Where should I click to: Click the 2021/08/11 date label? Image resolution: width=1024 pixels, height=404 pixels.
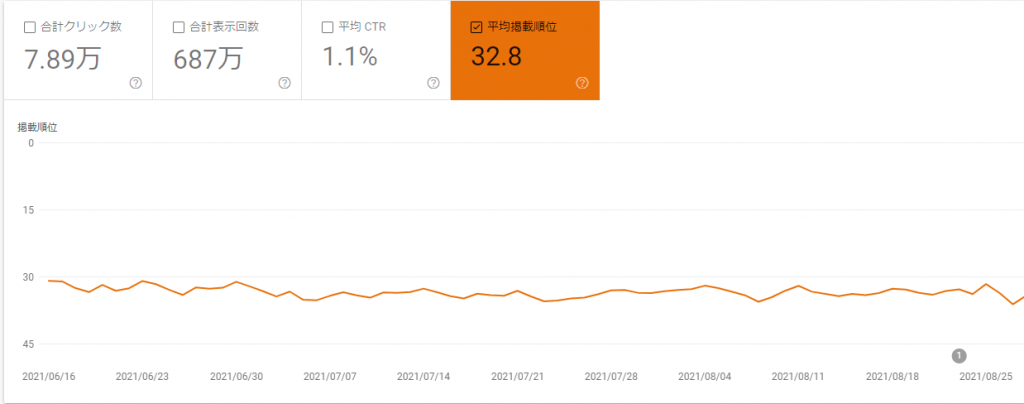coord(799,377)
